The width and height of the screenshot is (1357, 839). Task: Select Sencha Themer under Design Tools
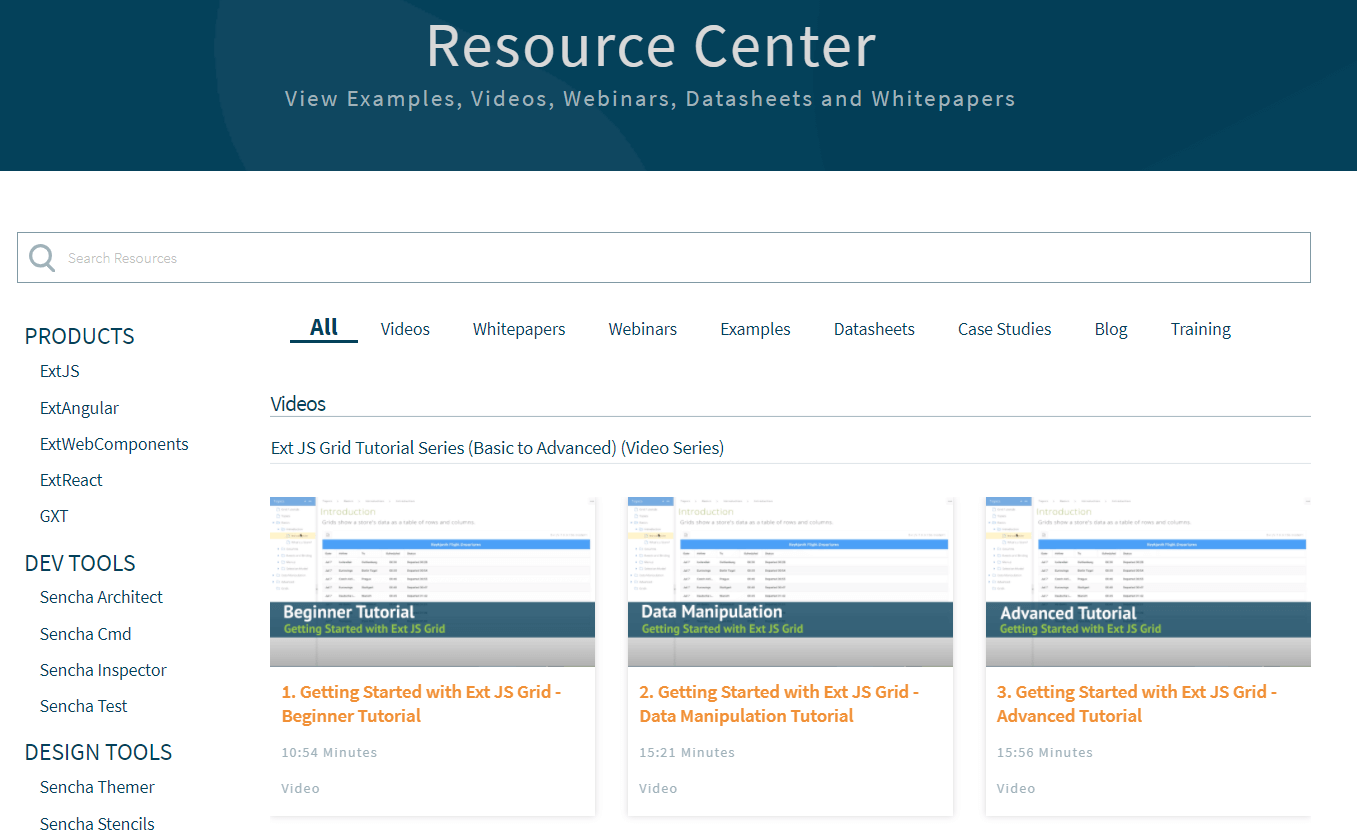[x=97, y=787]
